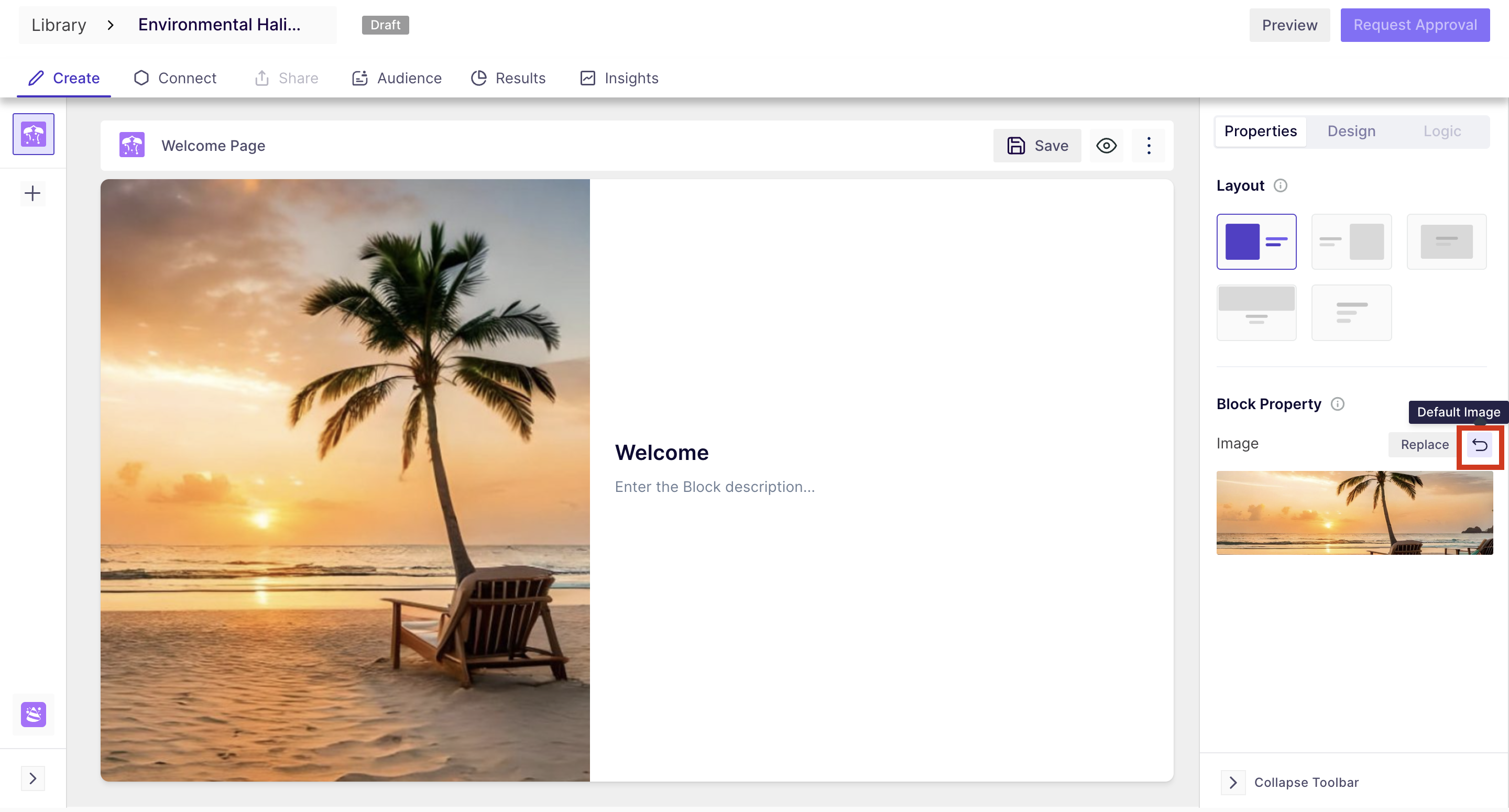Click the block description placeholder
Image resolution: width=1509 pixels, height=812 pixels.
[715, 487]
